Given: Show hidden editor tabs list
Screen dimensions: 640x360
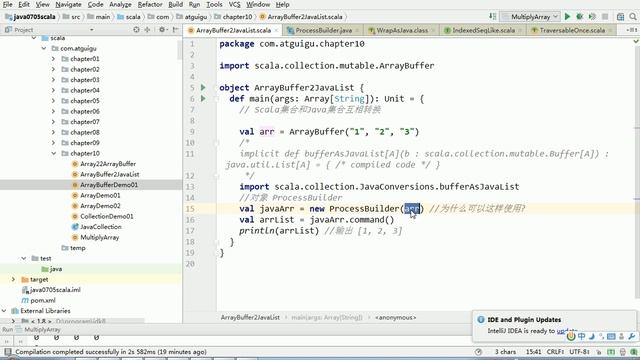Looking at the screenshot, I should coord(631,30).
